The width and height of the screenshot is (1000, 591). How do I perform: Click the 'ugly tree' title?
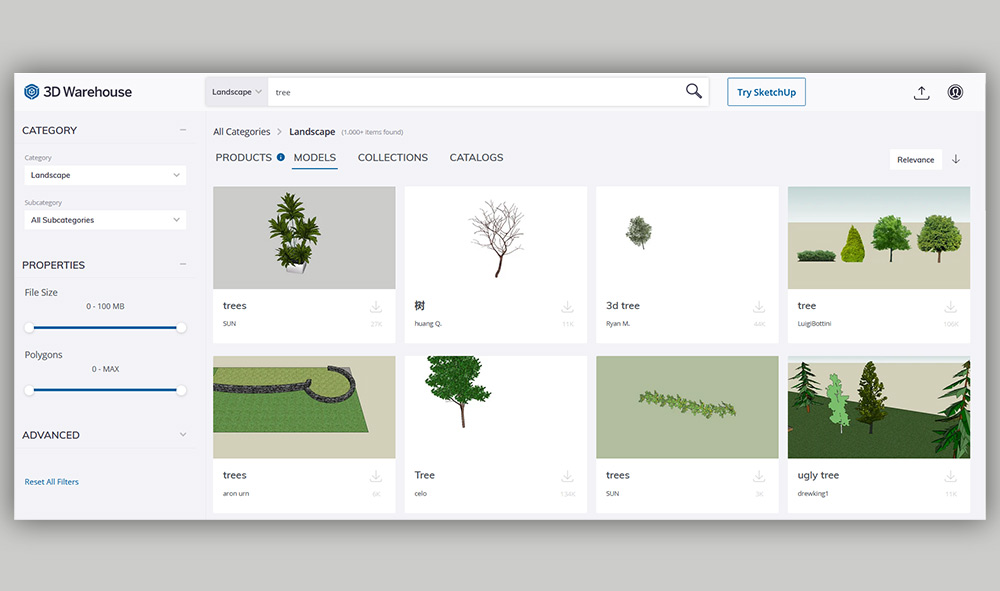[818, 476]
